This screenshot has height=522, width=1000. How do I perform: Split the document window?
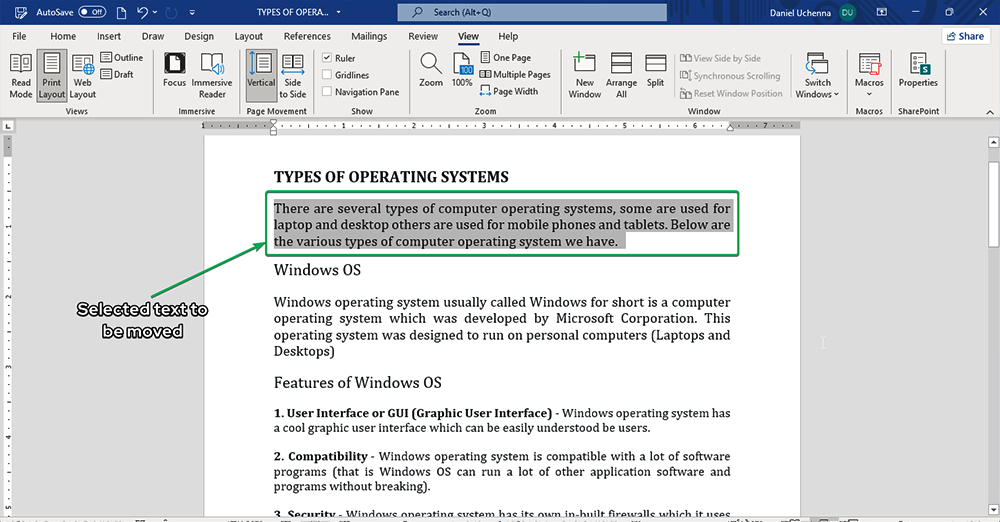(x=655, y=72)
